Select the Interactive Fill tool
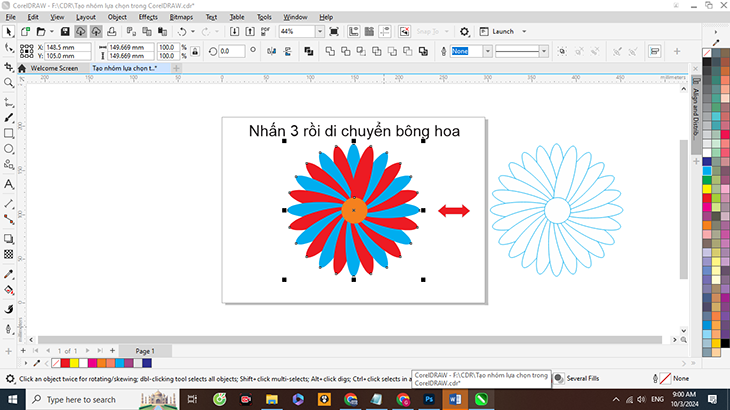730x410 pixels. [x=8, y=290]
